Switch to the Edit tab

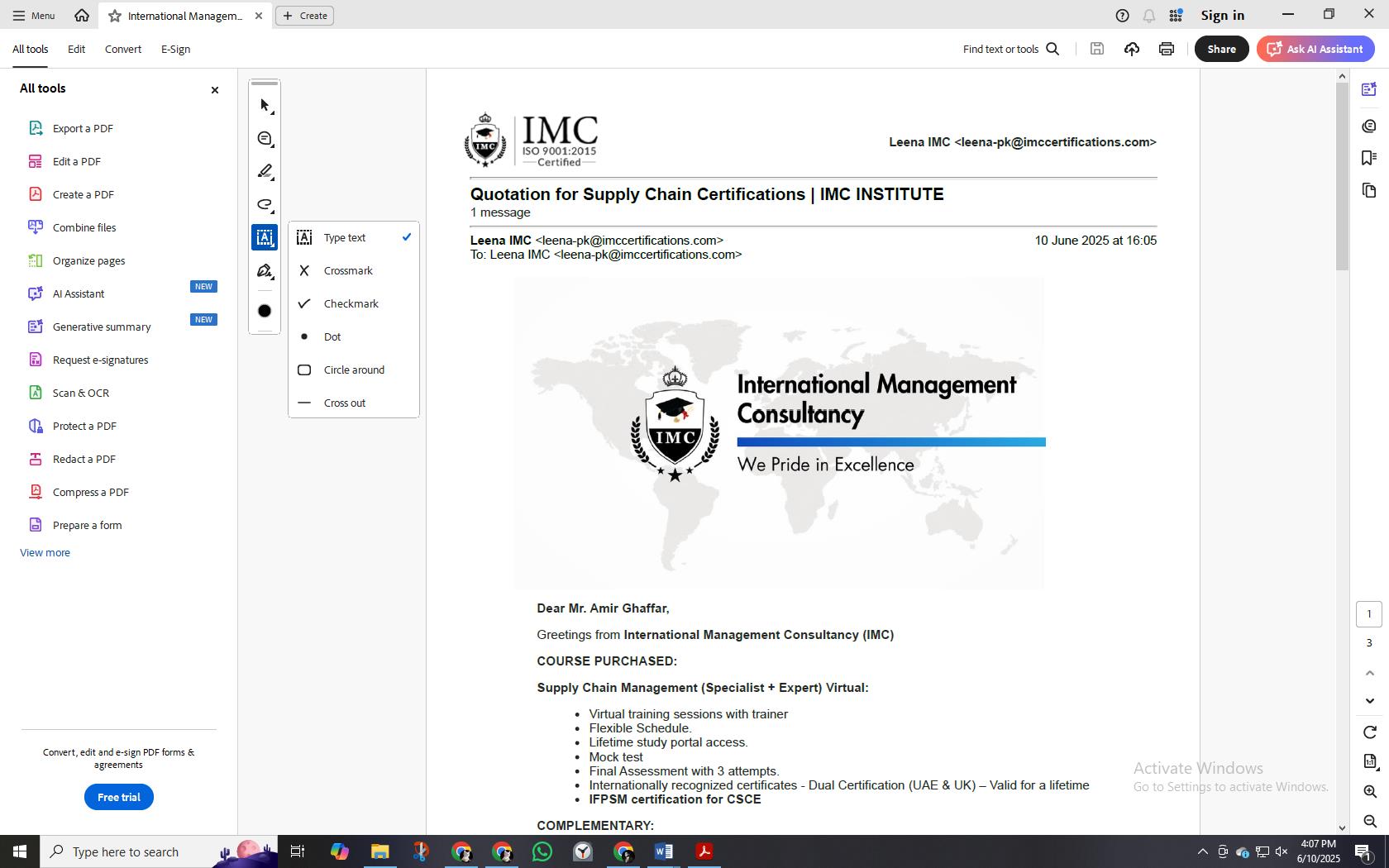[x=76, y=49]
